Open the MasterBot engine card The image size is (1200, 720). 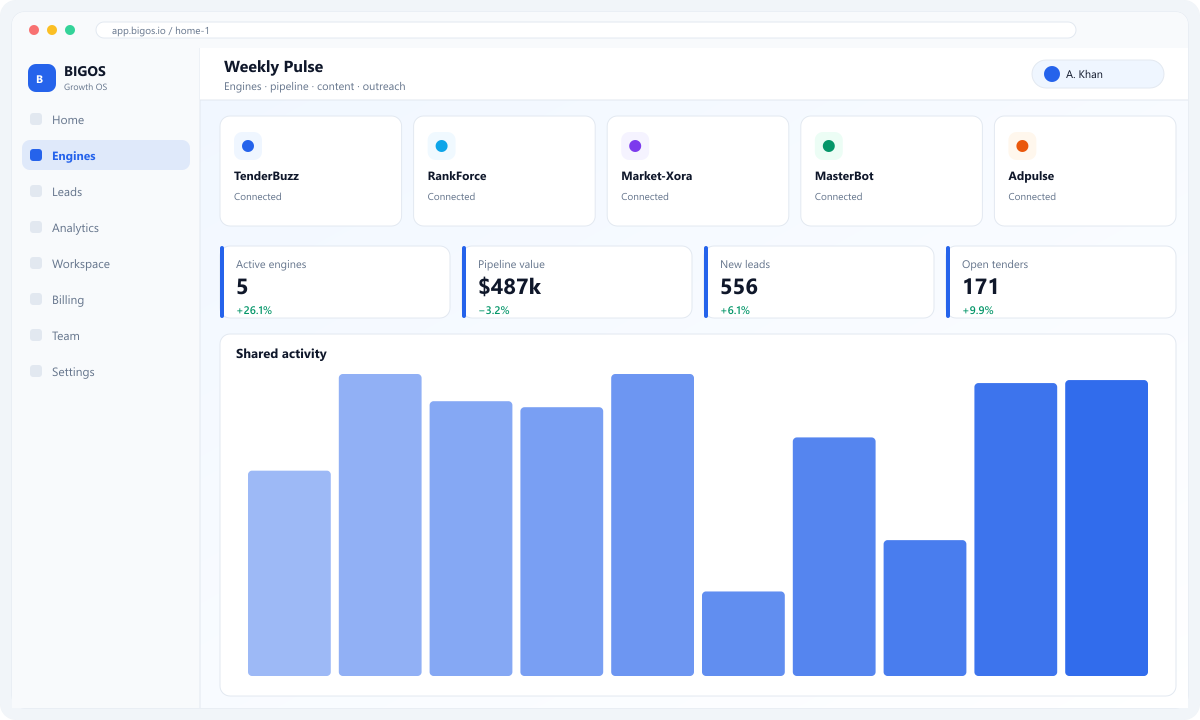[x=892, y=171]
